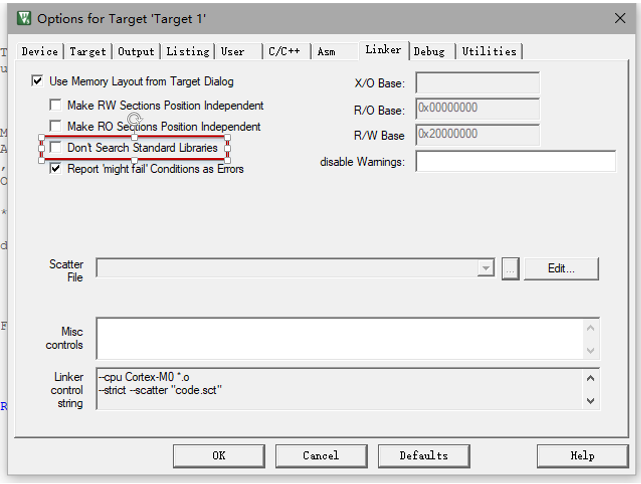Click the disable Warnings input field
641x484 pixels.
pos(513,162)
